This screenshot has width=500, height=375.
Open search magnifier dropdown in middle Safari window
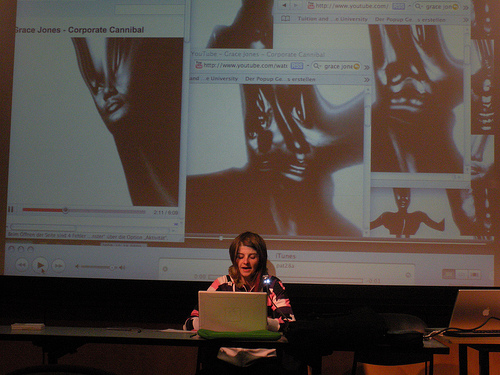[x=317, y=66]
